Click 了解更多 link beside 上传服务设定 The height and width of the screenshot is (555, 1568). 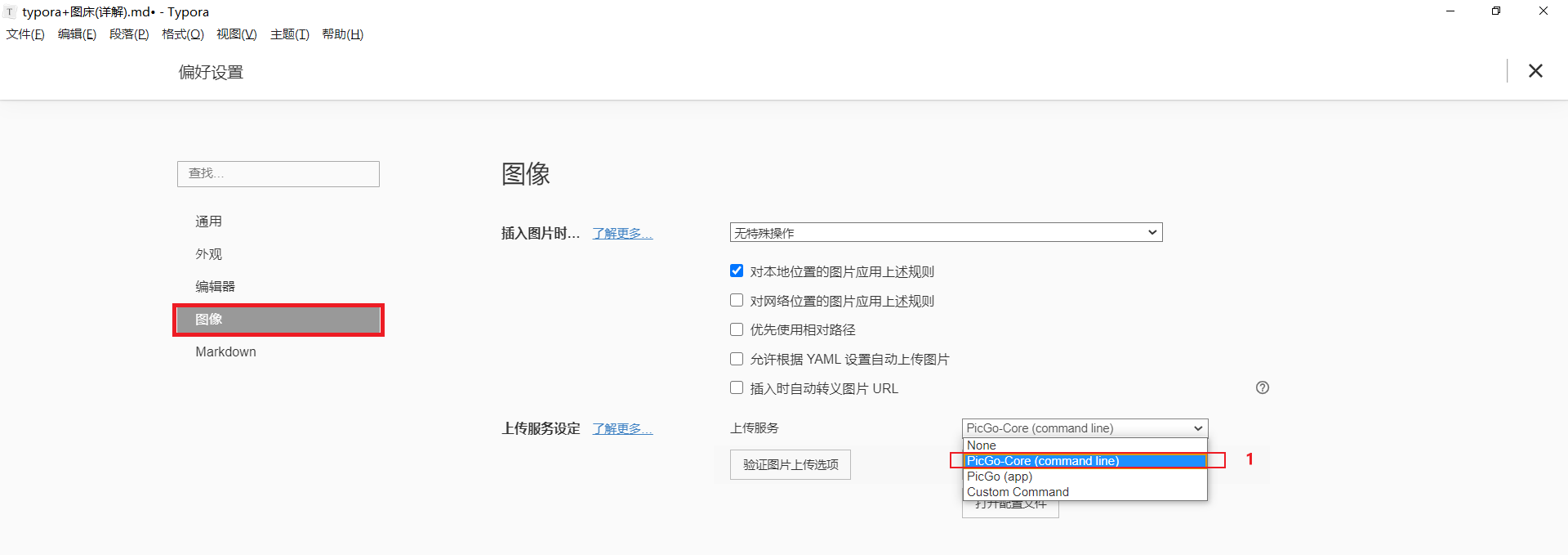point(622,428)
